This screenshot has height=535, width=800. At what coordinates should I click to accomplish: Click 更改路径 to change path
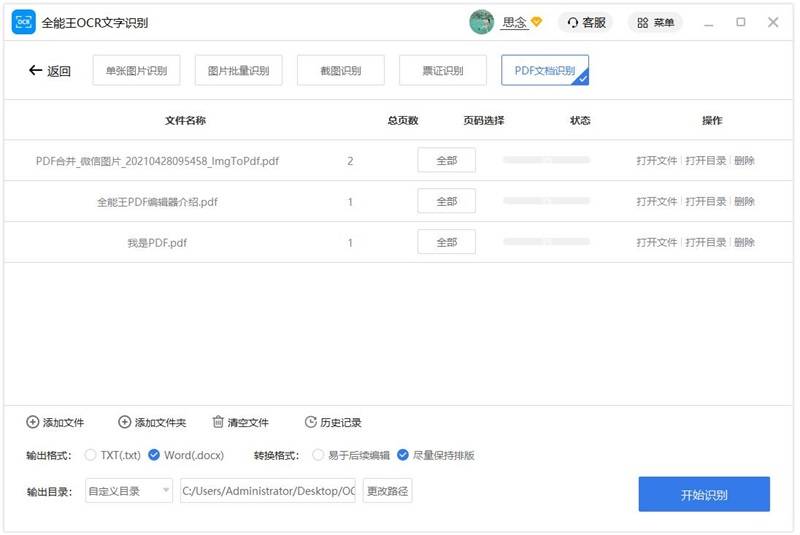tap(387, 491)
